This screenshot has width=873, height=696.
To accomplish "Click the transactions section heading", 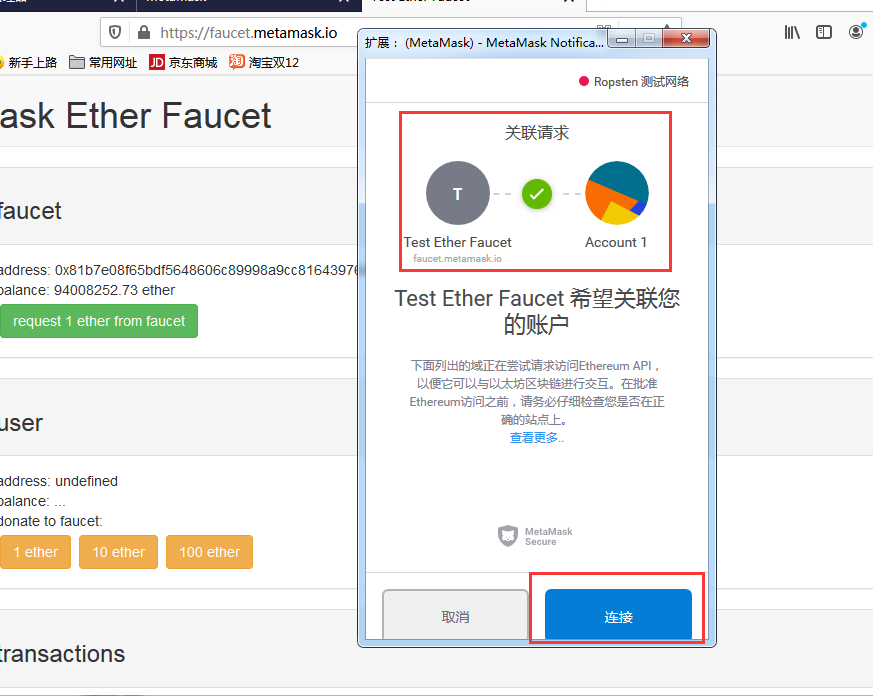I will (62, 654).
